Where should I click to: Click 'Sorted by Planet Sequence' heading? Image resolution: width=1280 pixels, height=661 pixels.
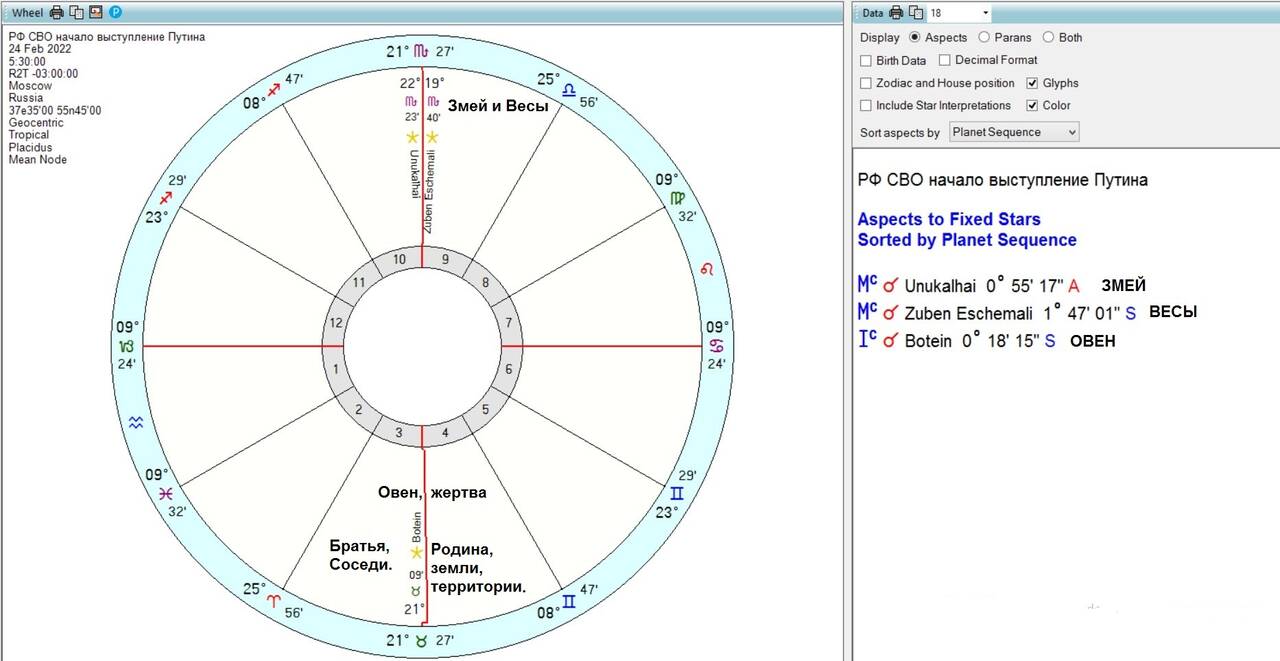click(x=967, y=240)
